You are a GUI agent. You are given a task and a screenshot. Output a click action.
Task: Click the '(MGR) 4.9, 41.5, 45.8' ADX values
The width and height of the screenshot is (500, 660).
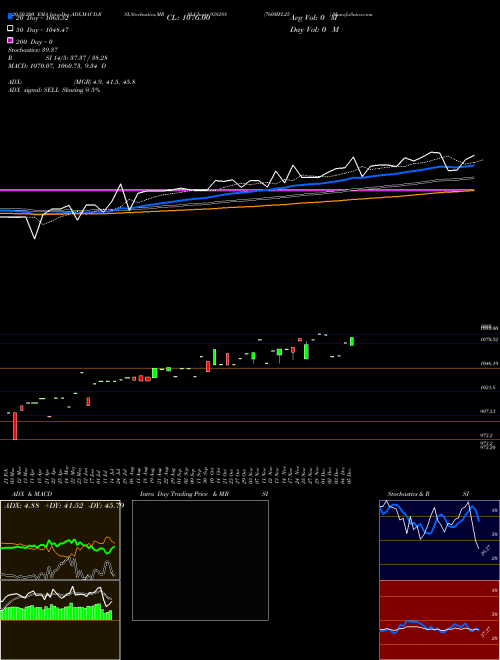(x=104, y=82)
